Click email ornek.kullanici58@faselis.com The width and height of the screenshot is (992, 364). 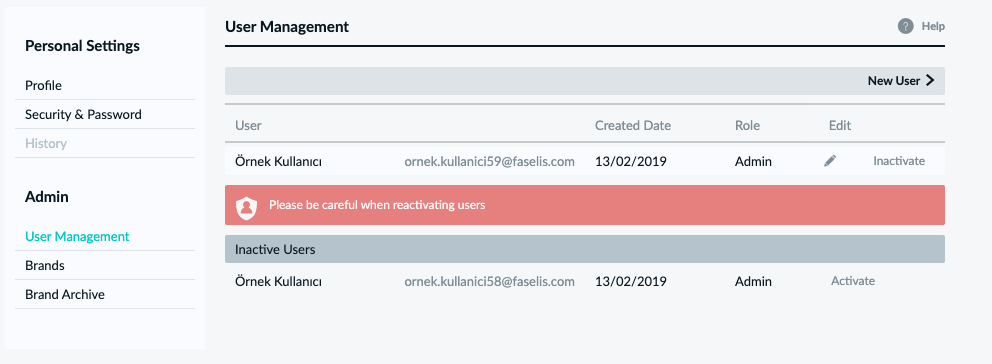490,281
